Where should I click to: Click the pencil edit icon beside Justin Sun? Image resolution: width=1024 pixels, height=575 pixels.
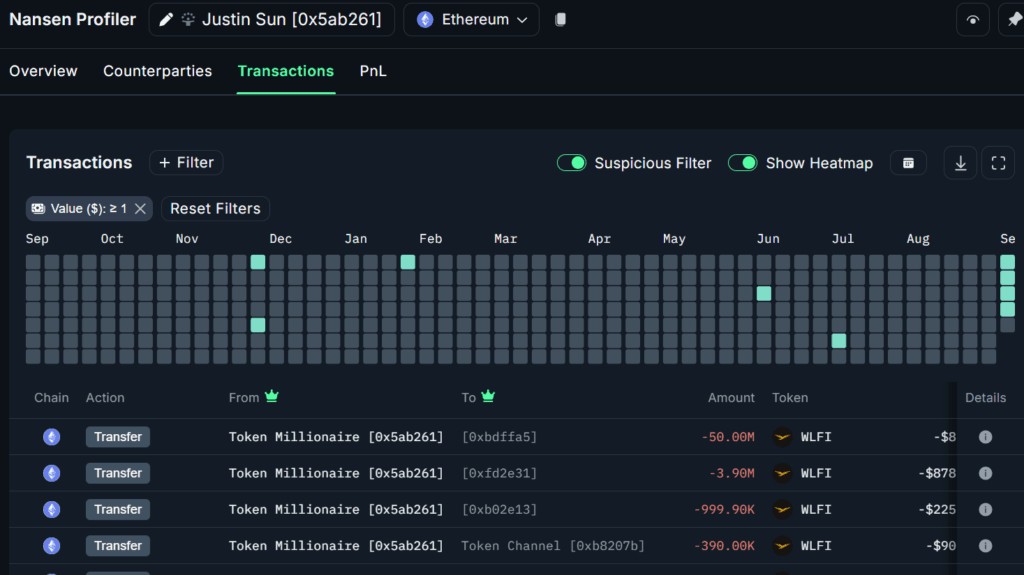[x=166, y=20]
